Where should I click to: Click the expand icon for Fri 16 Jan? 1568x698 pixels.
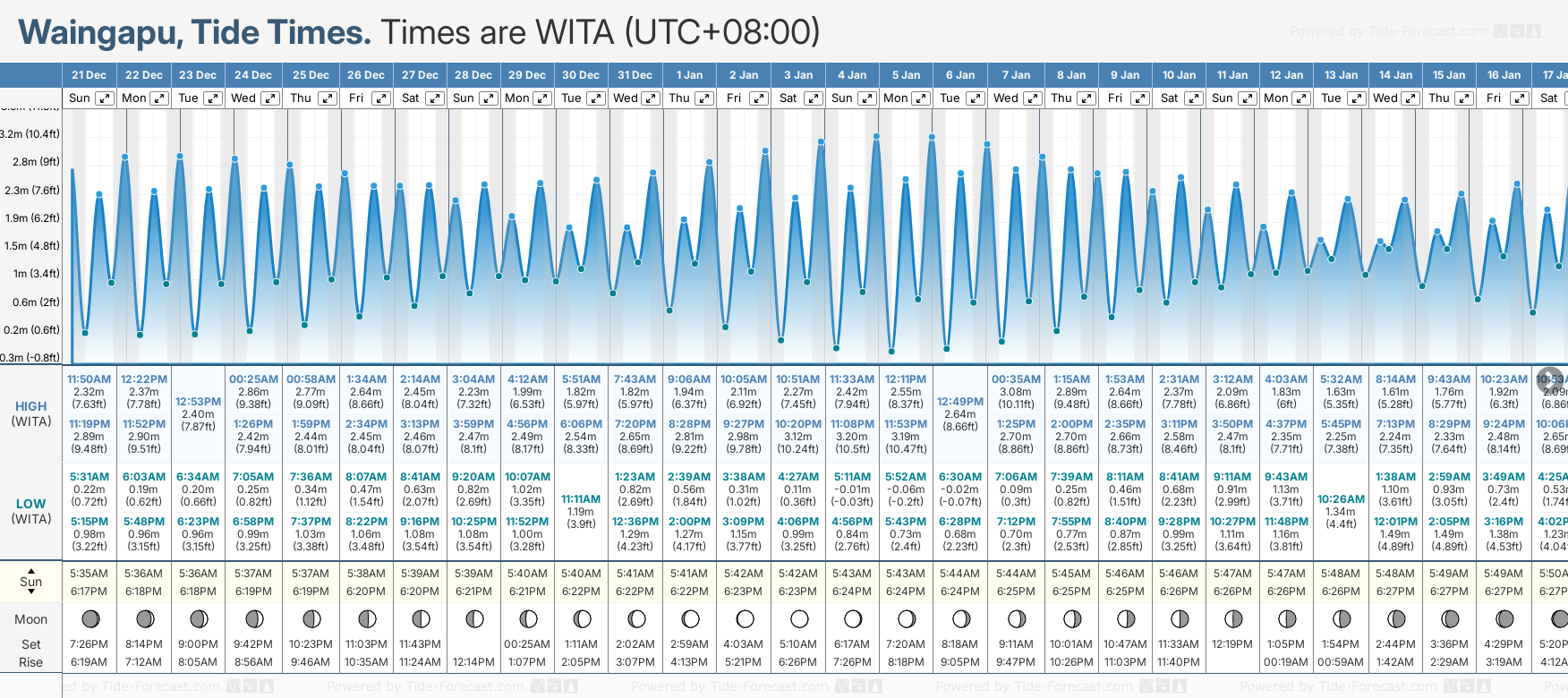click(x=1519, y=98)
